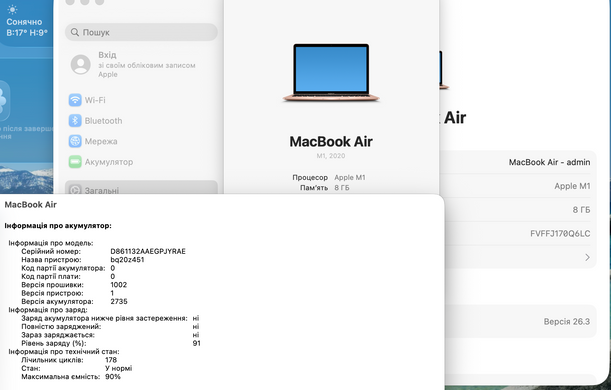
Task: Open the Bluetooth sidebar entry label
Action: point(103,121)
